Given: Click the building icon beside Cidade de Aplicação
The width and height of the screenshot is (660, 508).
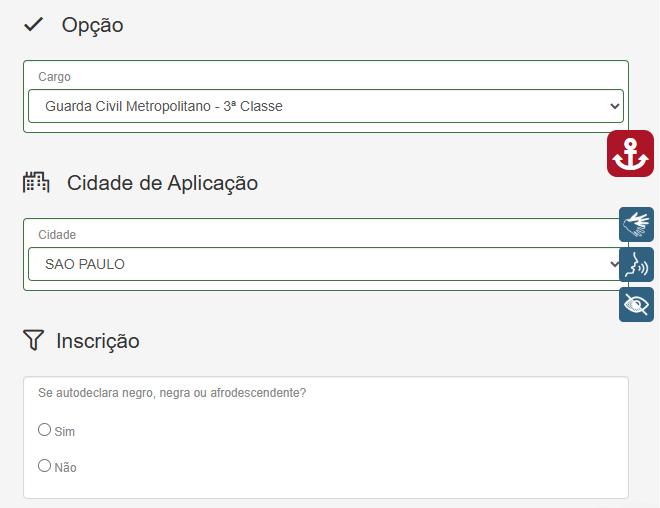Looking at the screenshot, I should click(x=36, y=182).
